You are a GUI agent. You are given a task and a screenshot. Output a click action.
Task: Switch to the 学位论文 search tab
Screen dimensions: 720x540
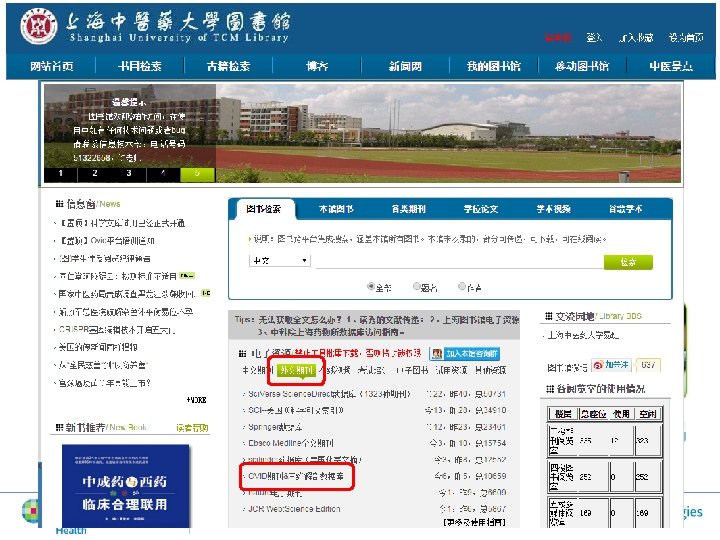point(481,209)
